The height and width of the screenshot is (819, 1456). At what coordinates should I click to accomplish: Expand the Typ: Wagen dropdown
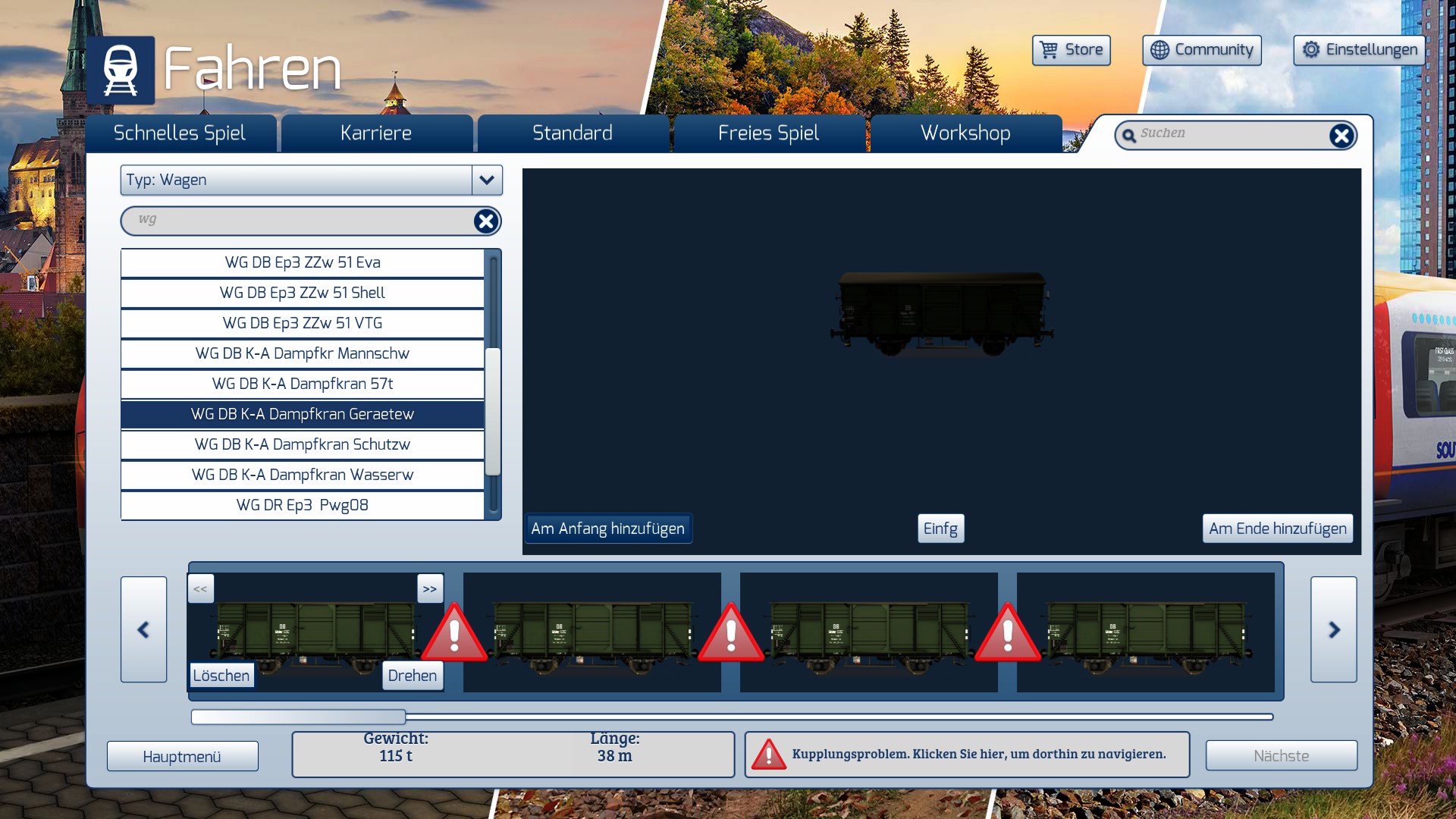487,180
